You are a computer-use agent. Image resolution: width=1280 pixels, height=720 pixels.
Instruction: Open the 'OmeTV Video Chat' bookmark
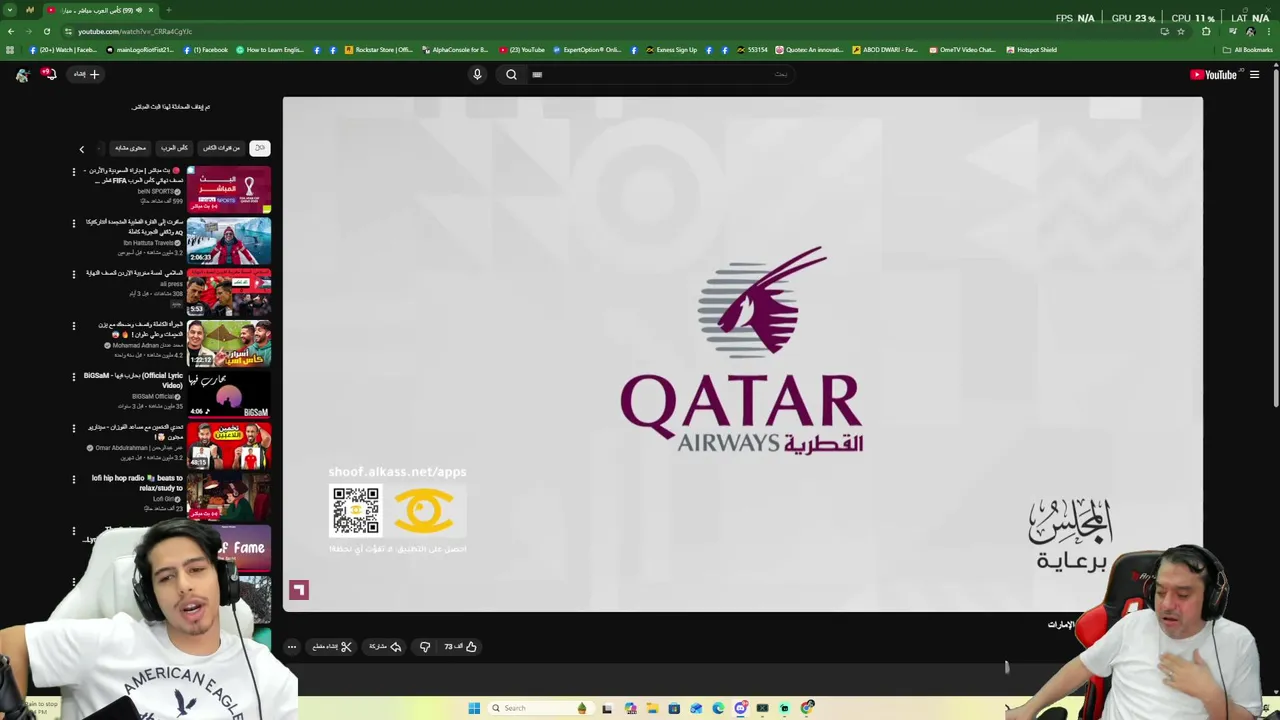click(962, 50)
